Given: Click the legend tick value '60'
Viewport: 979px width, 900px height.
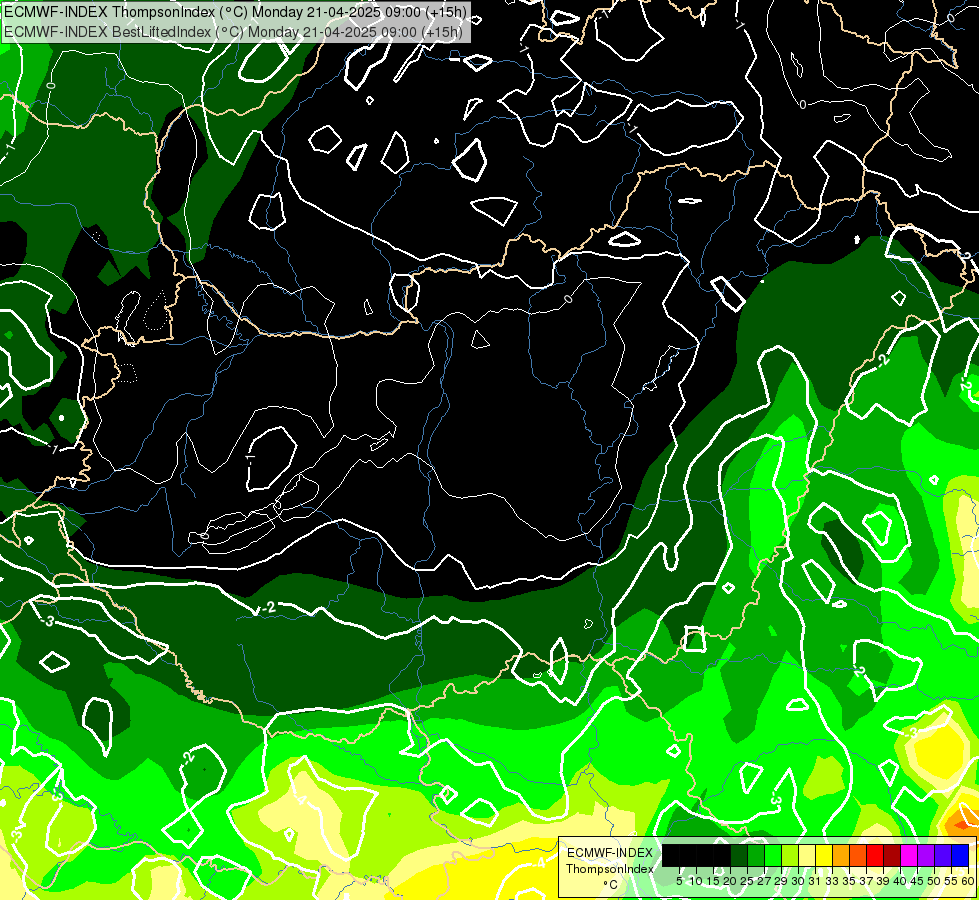Looking at the screenshot, I should tap(968, 881).
